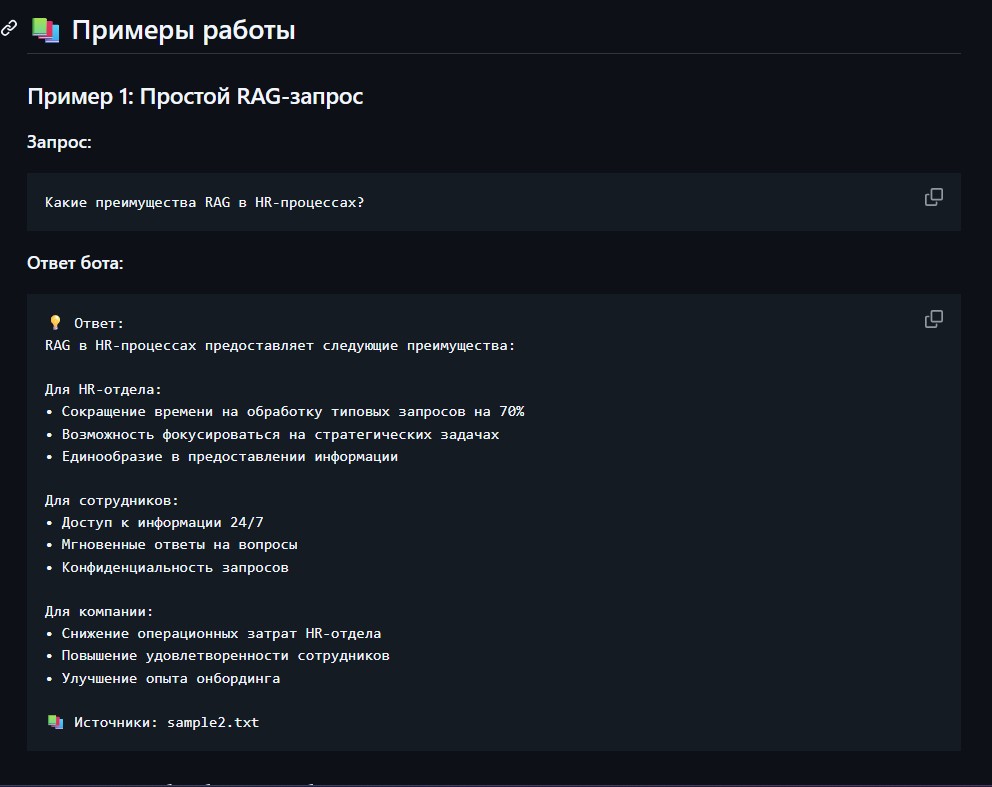This screenshot has height=787, width=992.
Task: Click bullet Конфиденциальность запросов
Action: pyautogui.click(x=167, y=567)
